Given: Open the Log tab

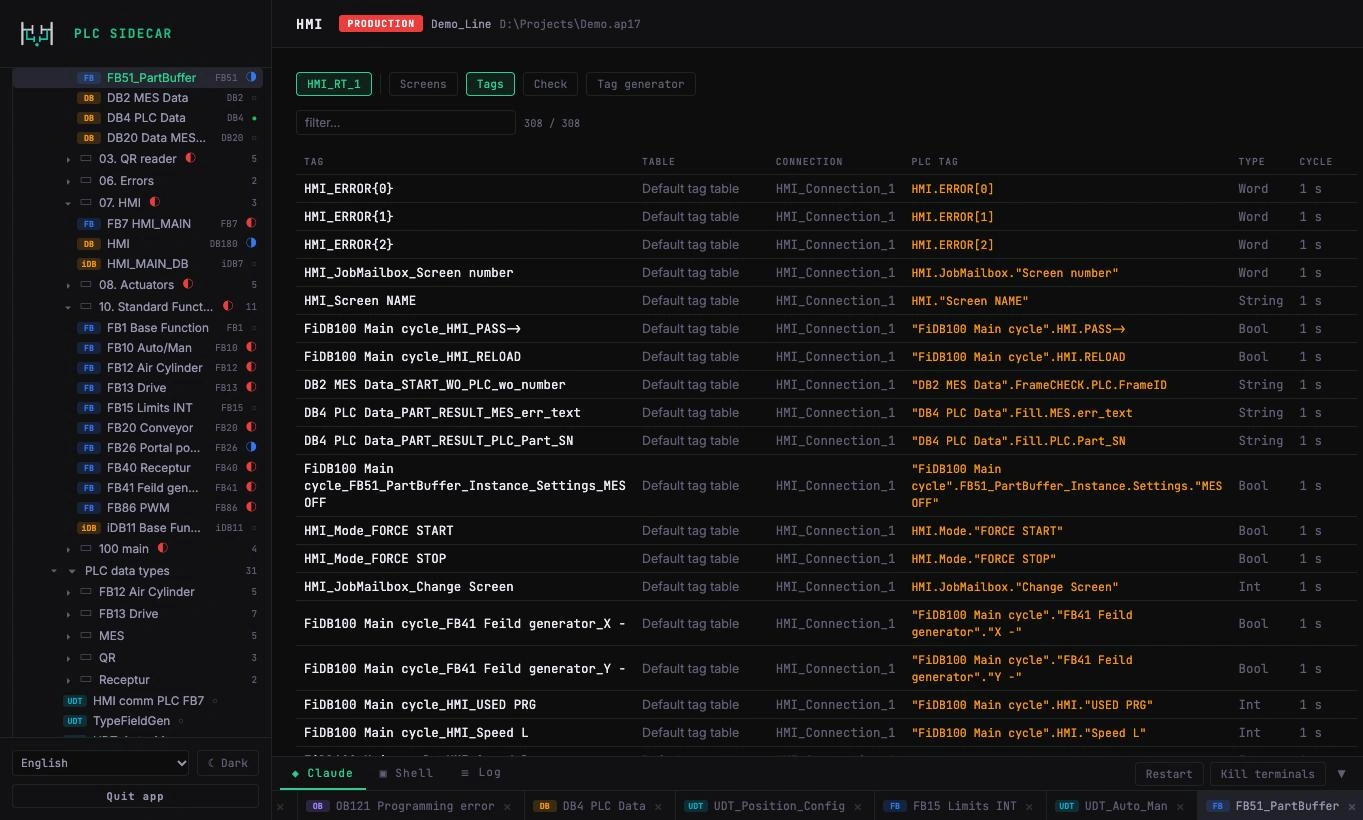Looking at the screenshot, I should (x=481, y=773).
